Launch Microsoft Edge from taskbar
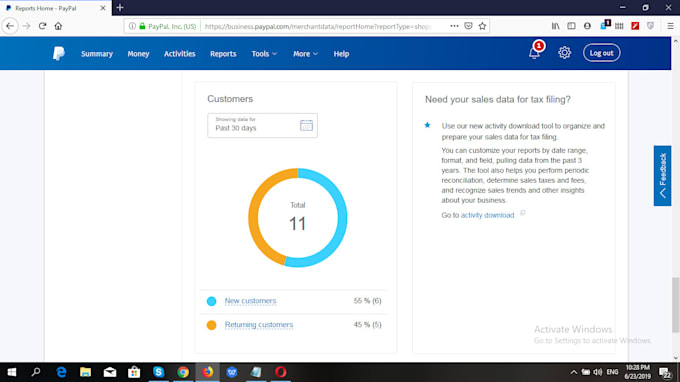This screenshot has width=680, height=382. pos(61,372)
